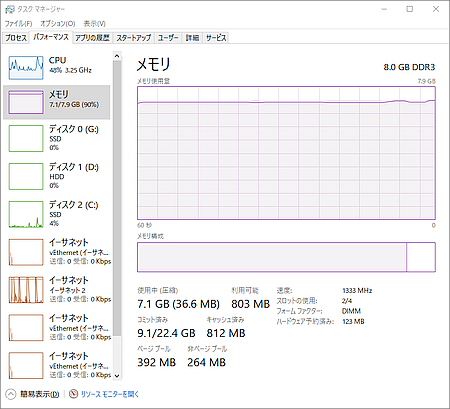Switch to the アプリの履歴 tab
This screenshot has width=450, height=409.
tap(92, 38)
